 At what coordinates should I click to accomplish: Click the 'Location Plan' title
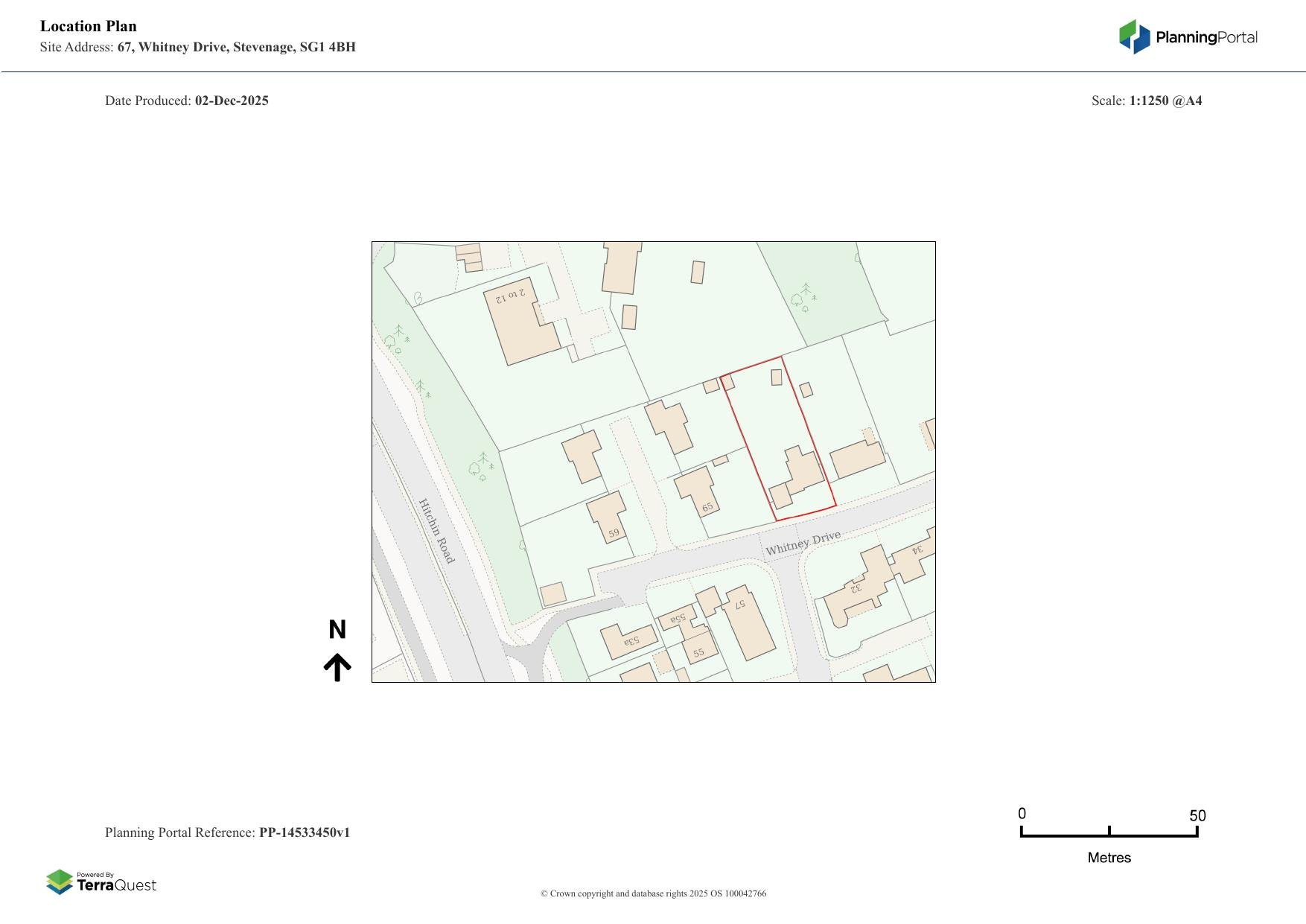[x=89, y=26]
